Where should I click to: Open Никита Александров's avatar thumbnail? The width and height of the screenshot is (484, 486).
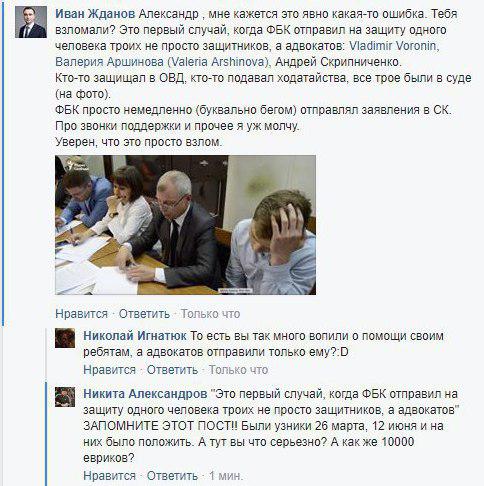coord(65,397)
